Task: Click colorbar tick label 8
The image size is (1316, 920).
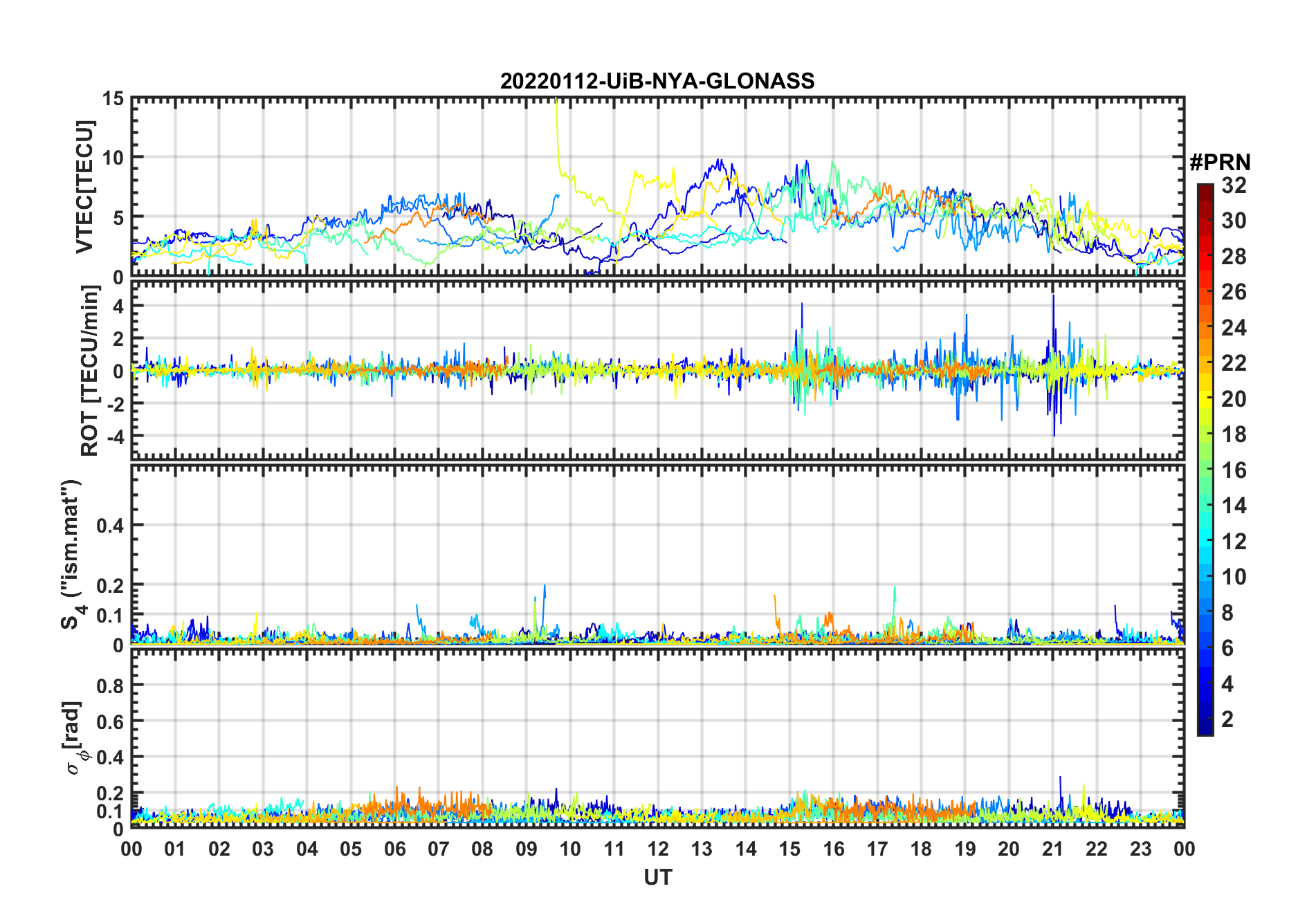Action: (x=1227, y=613)
